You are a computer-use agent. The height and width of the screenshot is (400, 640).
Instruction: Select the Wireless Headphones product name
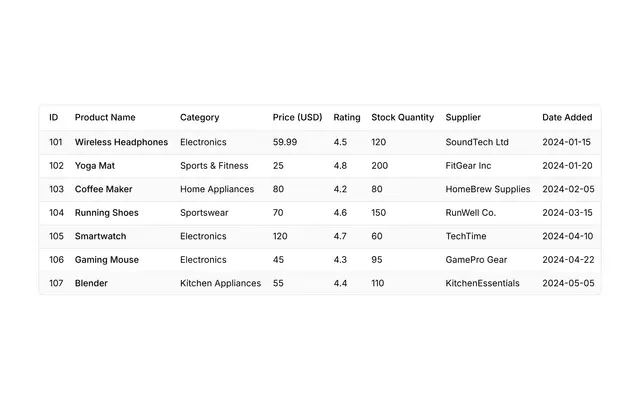[x=121, y=142]
